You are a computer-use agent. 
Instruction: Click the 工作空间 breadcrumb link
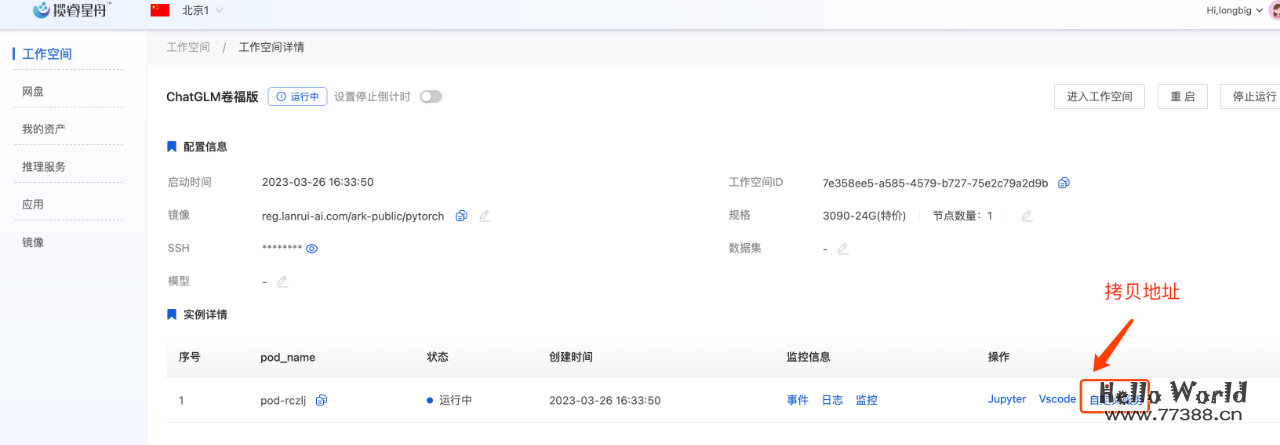point(188,47)
